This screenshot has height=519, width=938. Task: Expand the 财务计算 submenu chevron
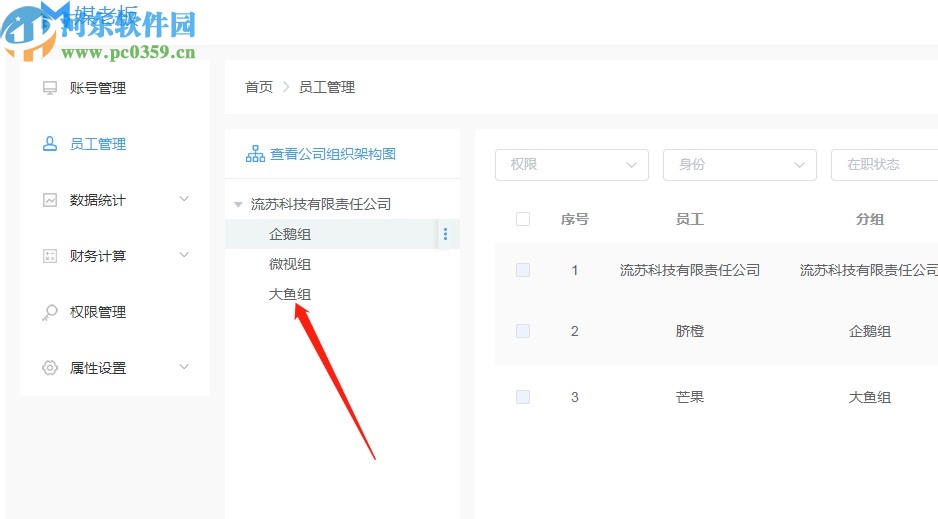tap(184, 255)
